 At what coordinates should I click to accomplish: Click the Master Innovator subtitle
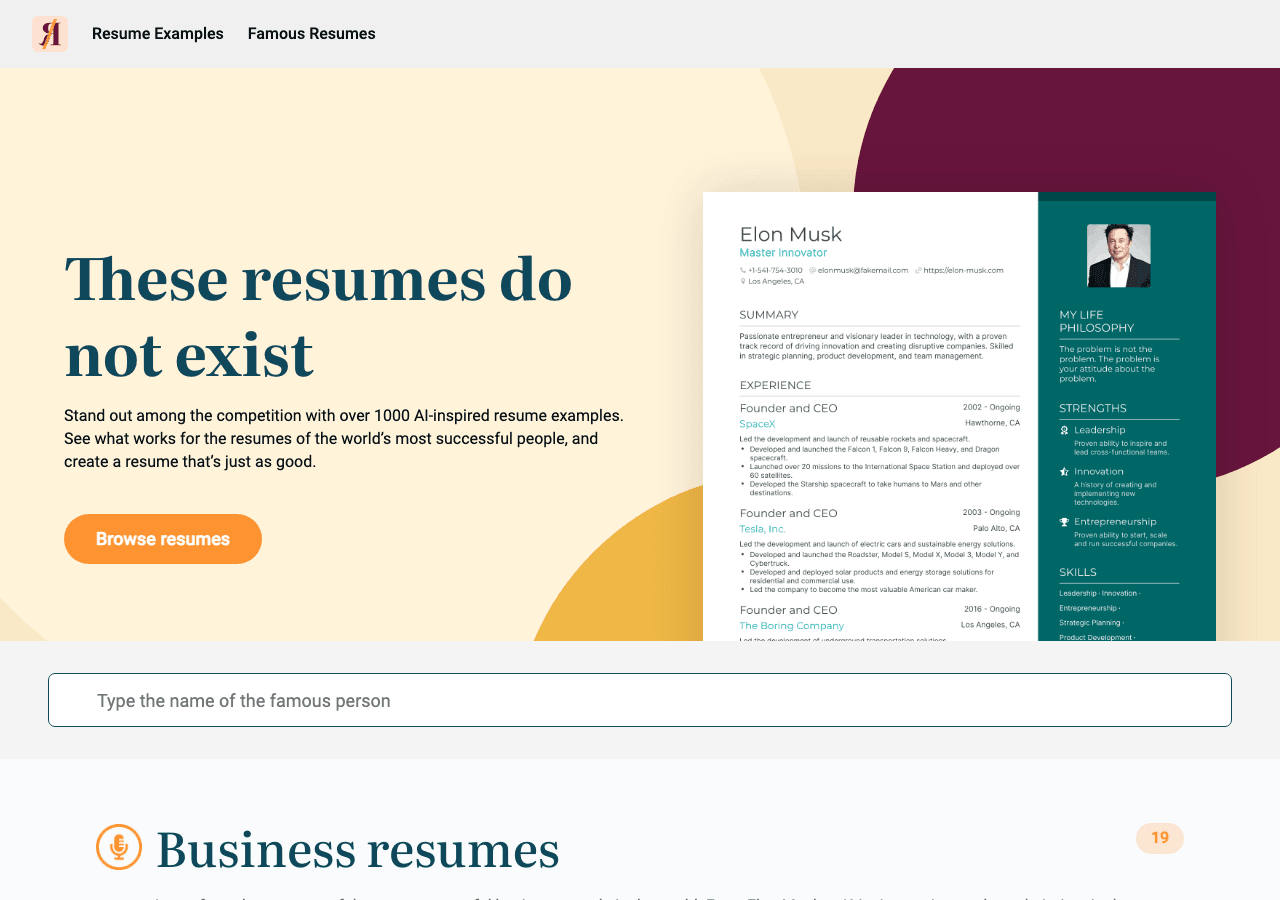(x=783, y=253)
